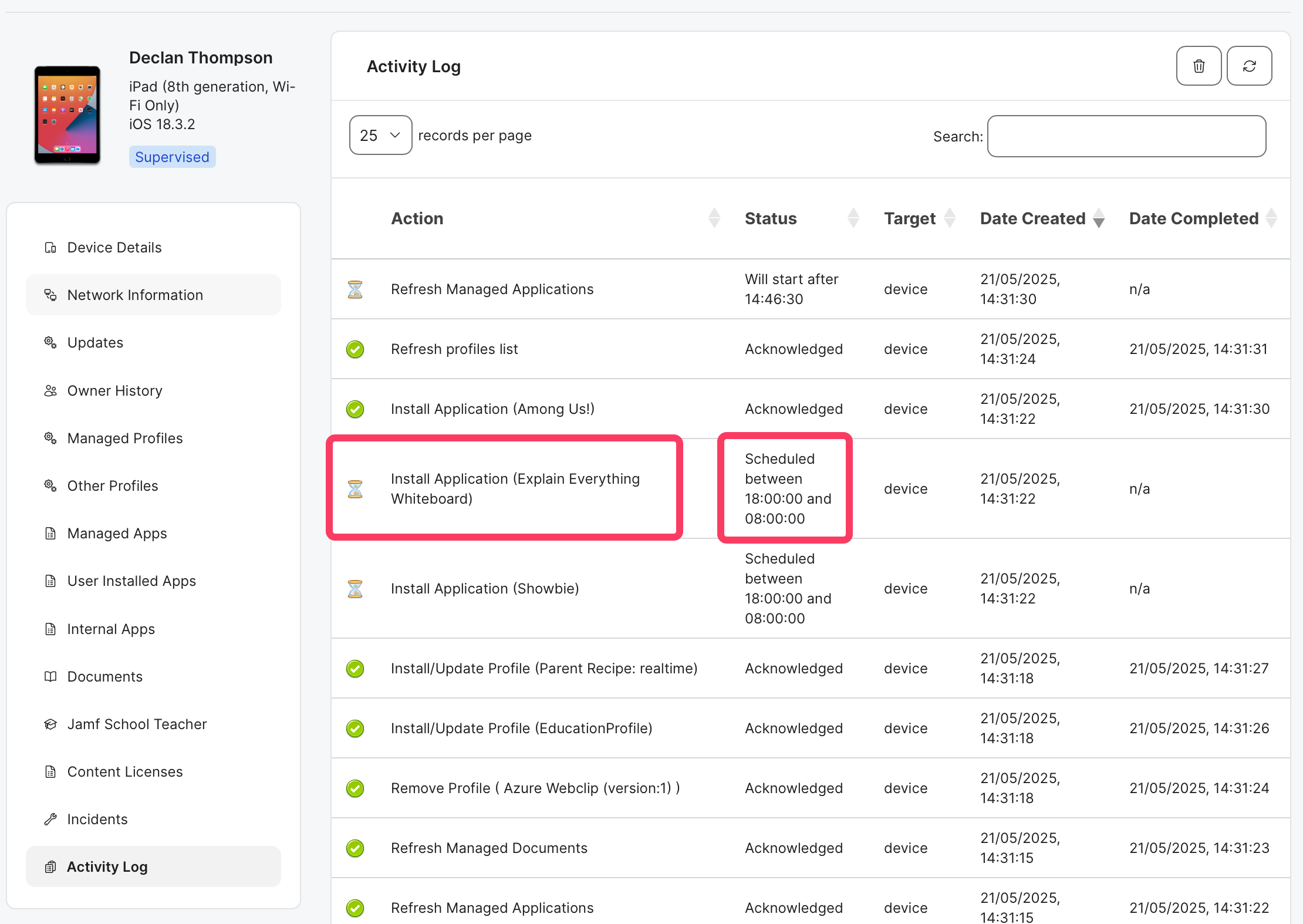Screen dimensions: 1303x924
Task: Click green check for Parent Recipe realtime profile
Action: [355, 669]
